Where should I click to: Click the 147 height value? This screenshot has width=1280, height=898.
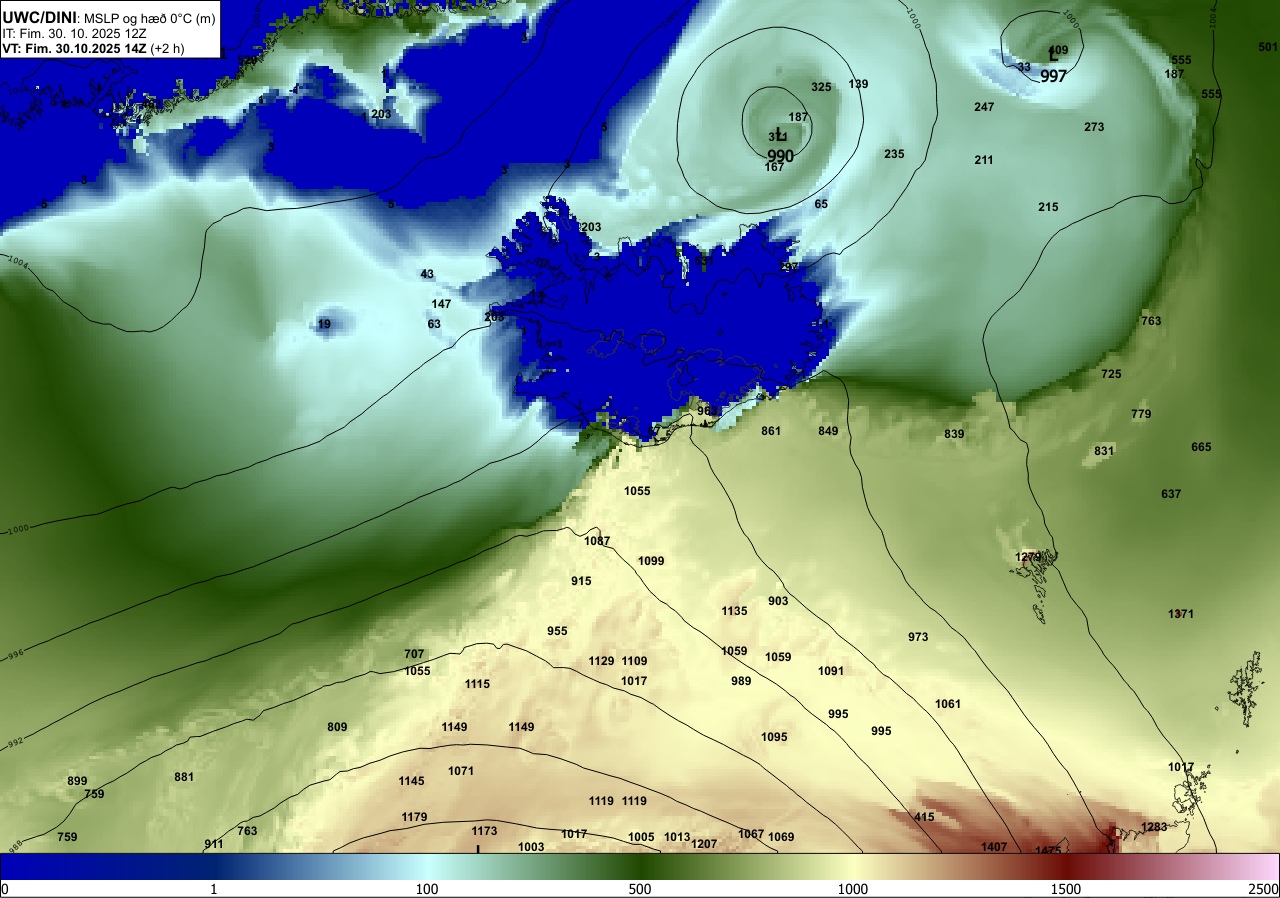coord(441,304)
